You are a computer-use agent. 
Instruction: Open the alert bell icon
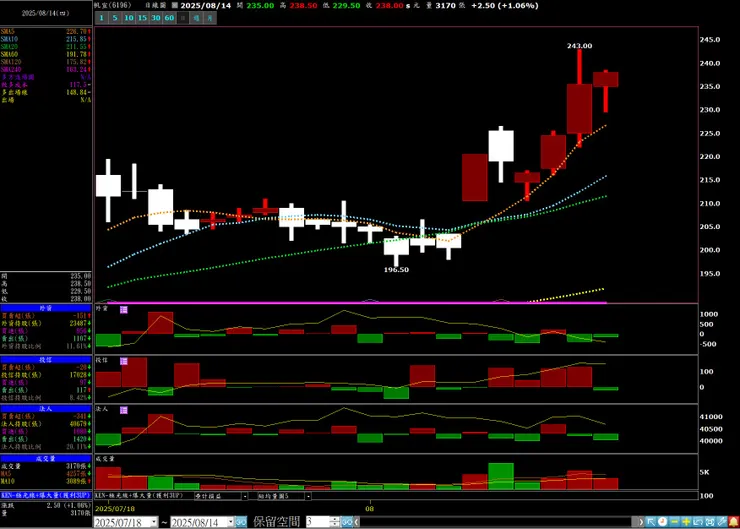(x=733, y=522)
